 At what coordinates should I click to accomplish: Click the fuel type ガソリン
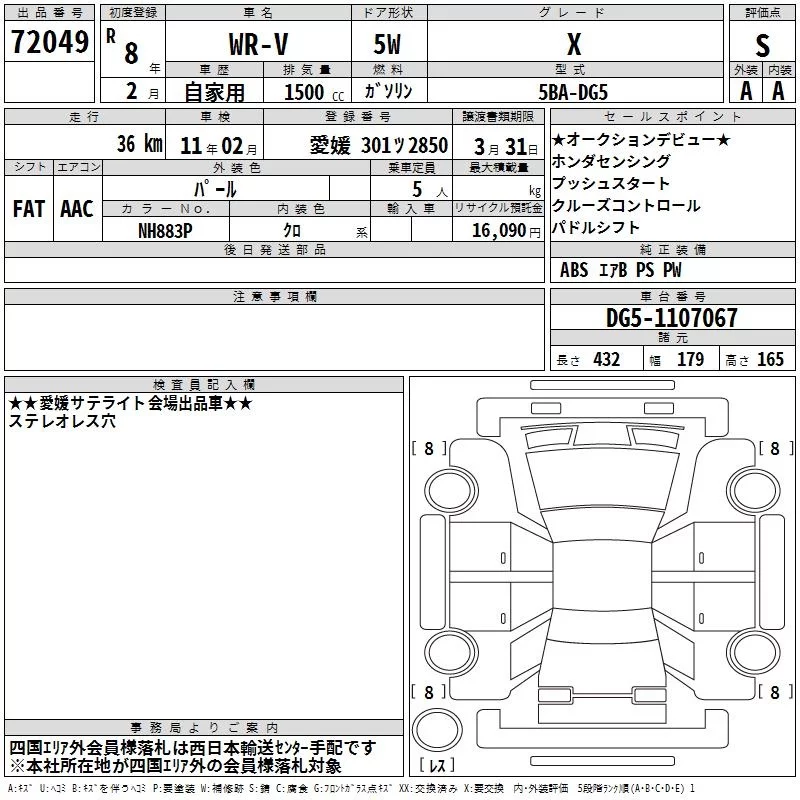[388, 91]
